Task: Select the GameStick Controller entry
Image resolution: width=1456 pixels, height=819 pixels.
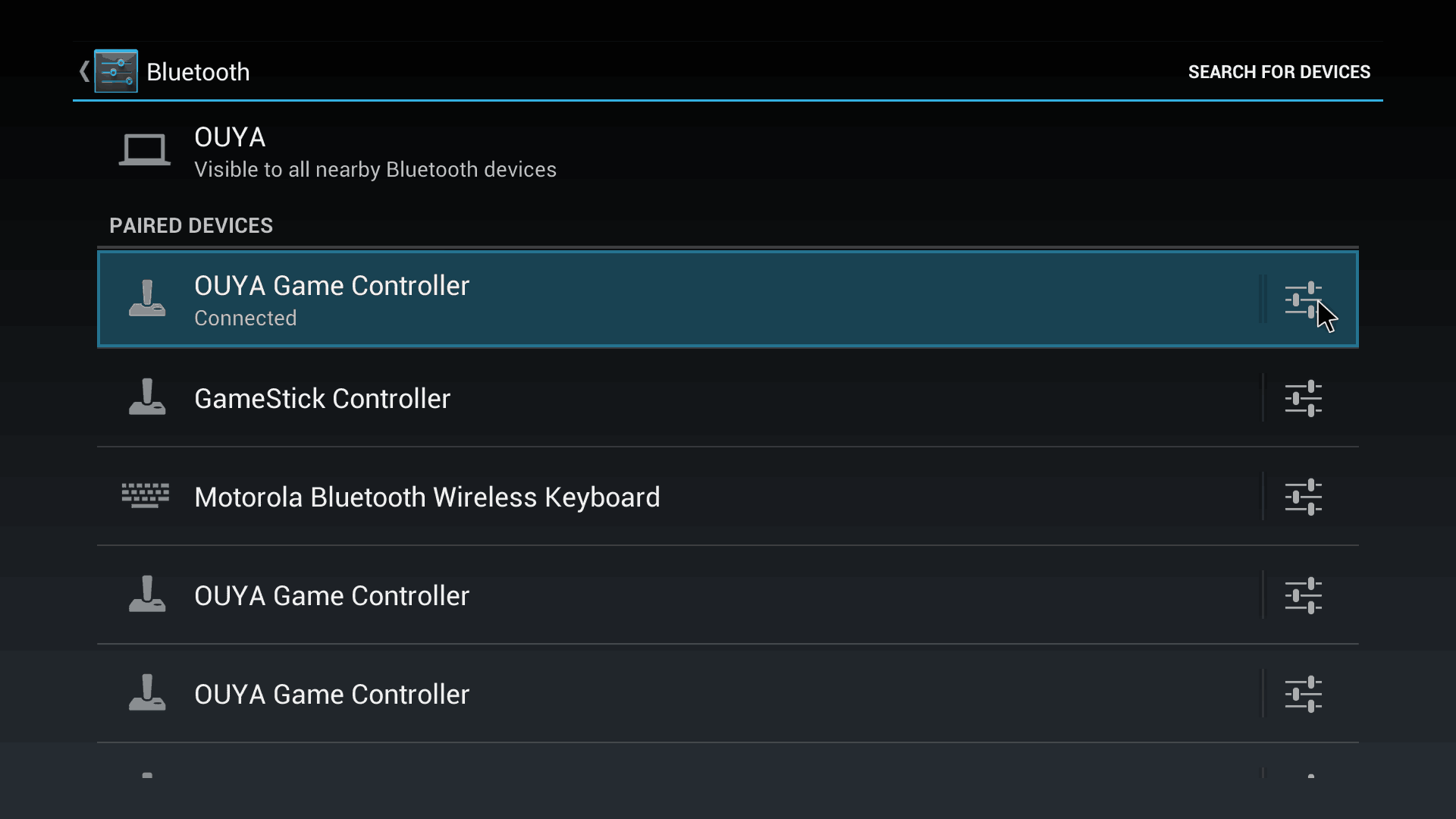Action: 678,398
